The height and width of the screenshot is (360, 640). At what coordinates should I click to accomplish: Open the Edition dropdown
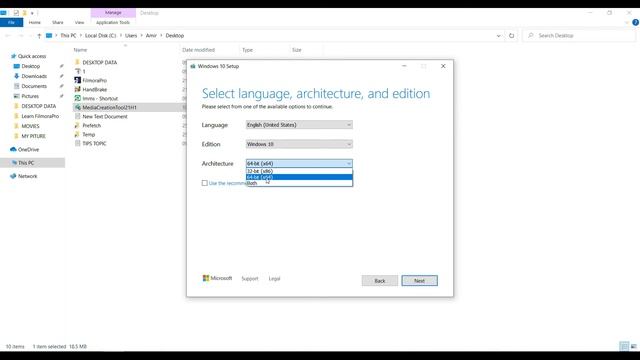[x=299, y=144]
